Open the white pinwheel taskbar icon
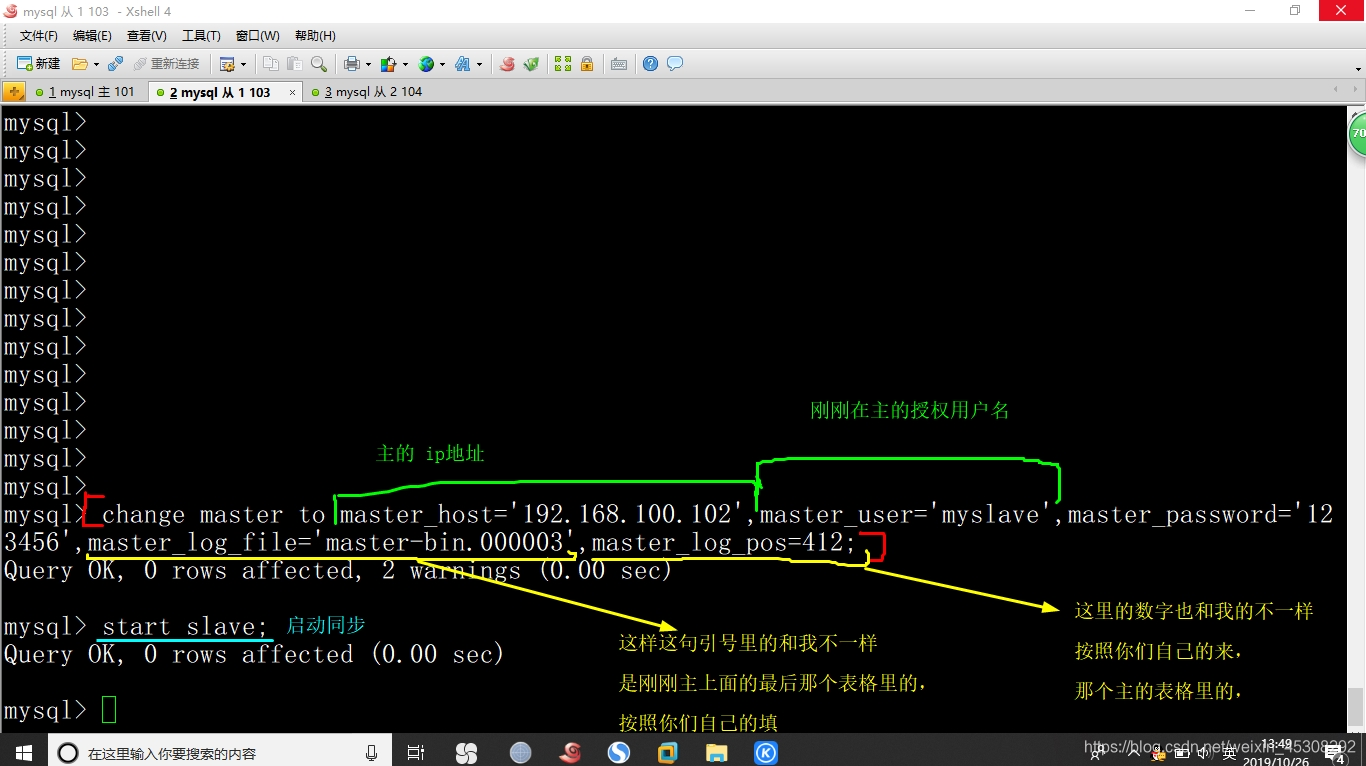This screenshot has width=1366, height=766. point(466,752)
